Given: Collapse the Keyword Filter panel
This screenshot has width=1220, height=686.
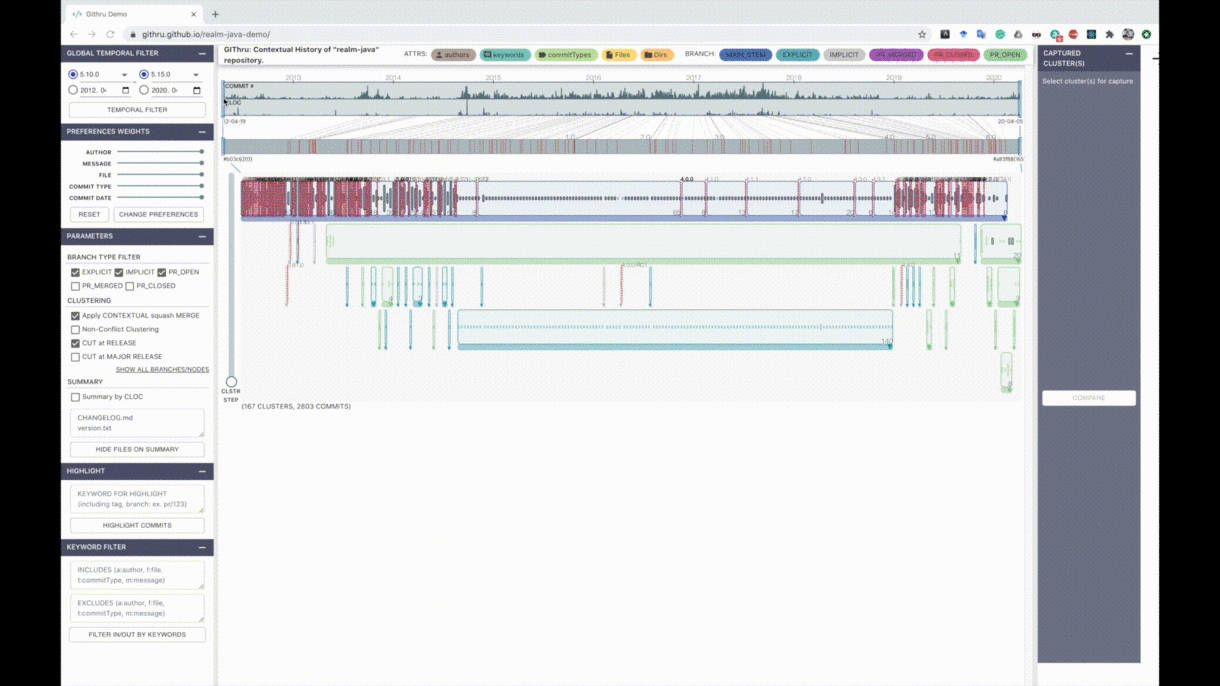Looking at the screenshot, I should pos(202,547).
